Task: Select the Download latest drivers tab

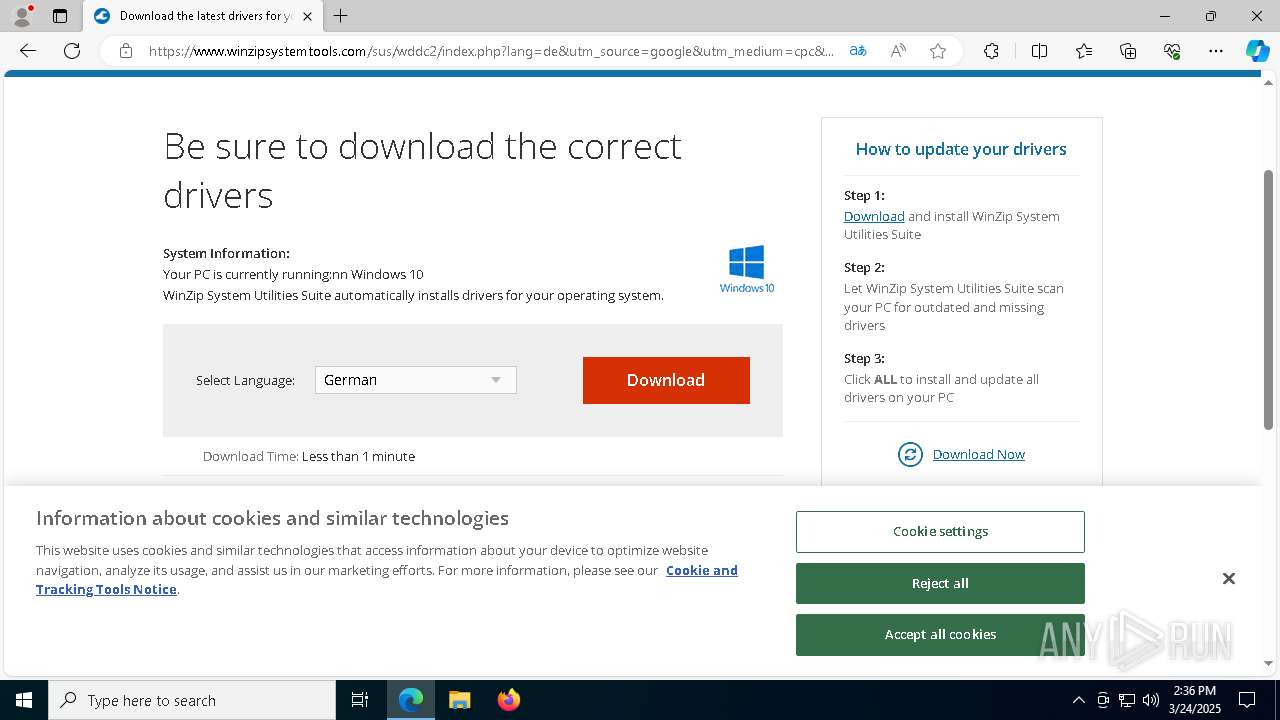Action: pos(203,16)
